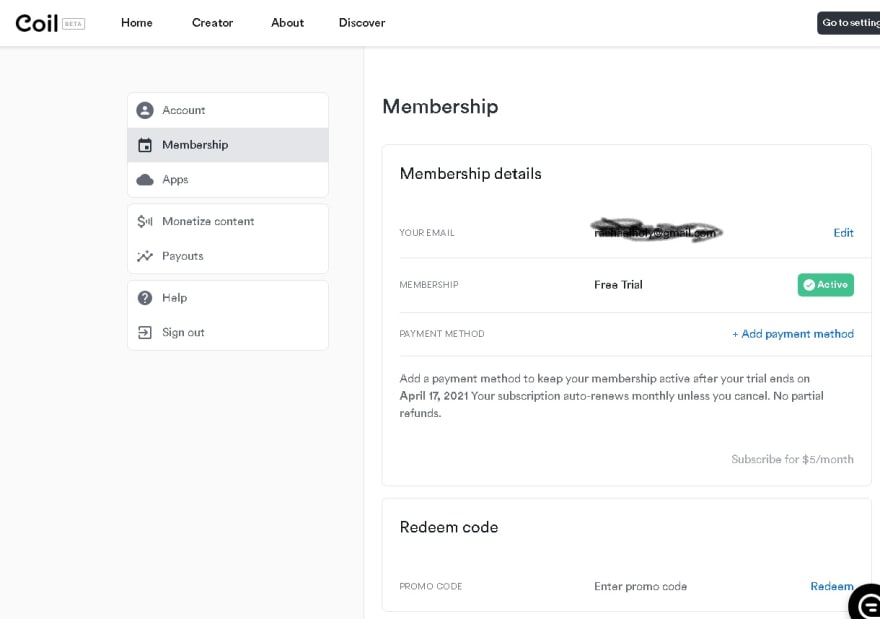Click Edit next to your email
This screenshot has height=619, width=880.
point(843,233)
